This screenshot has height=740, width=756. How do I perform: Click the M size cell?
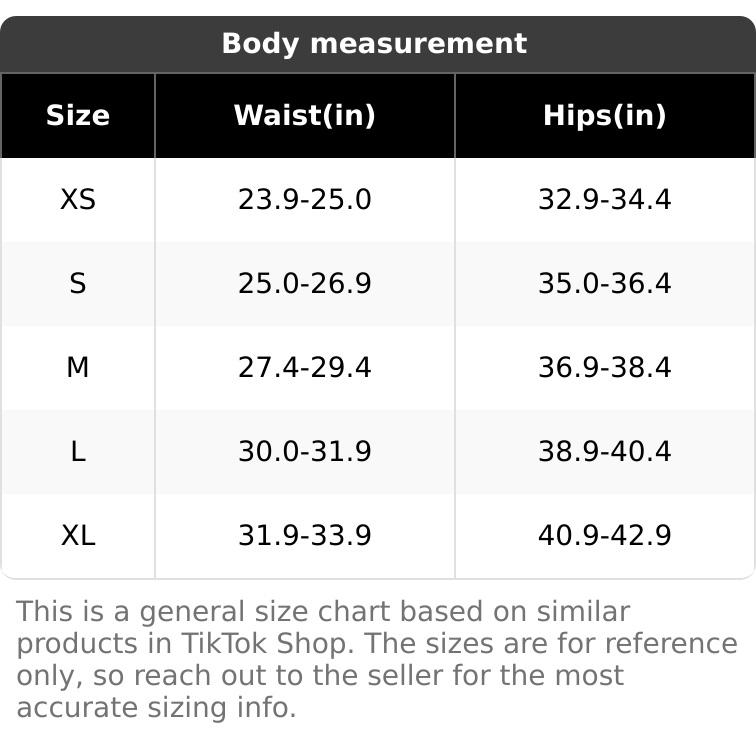[x=78, y=367]
